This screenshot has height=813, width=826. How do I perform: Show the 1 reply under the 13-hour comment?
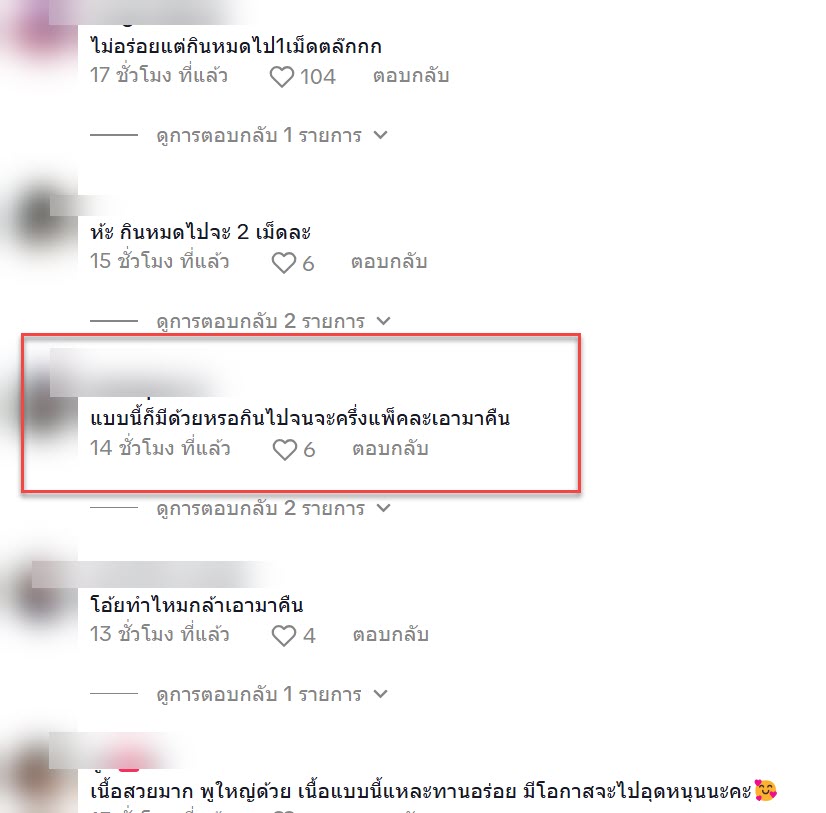click(x=272, y=694)
